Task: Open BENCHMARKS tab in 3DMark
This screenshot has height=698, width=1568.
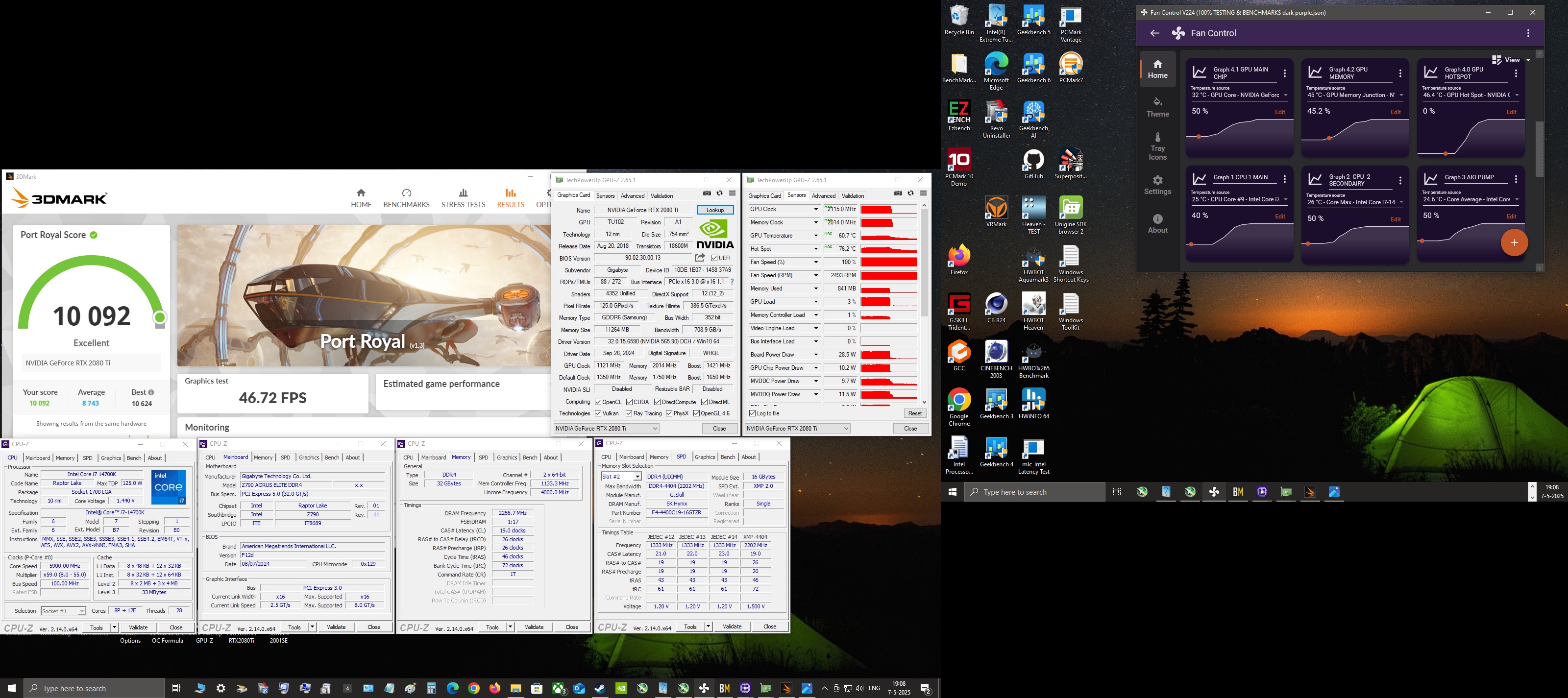Action: [406, 198]
